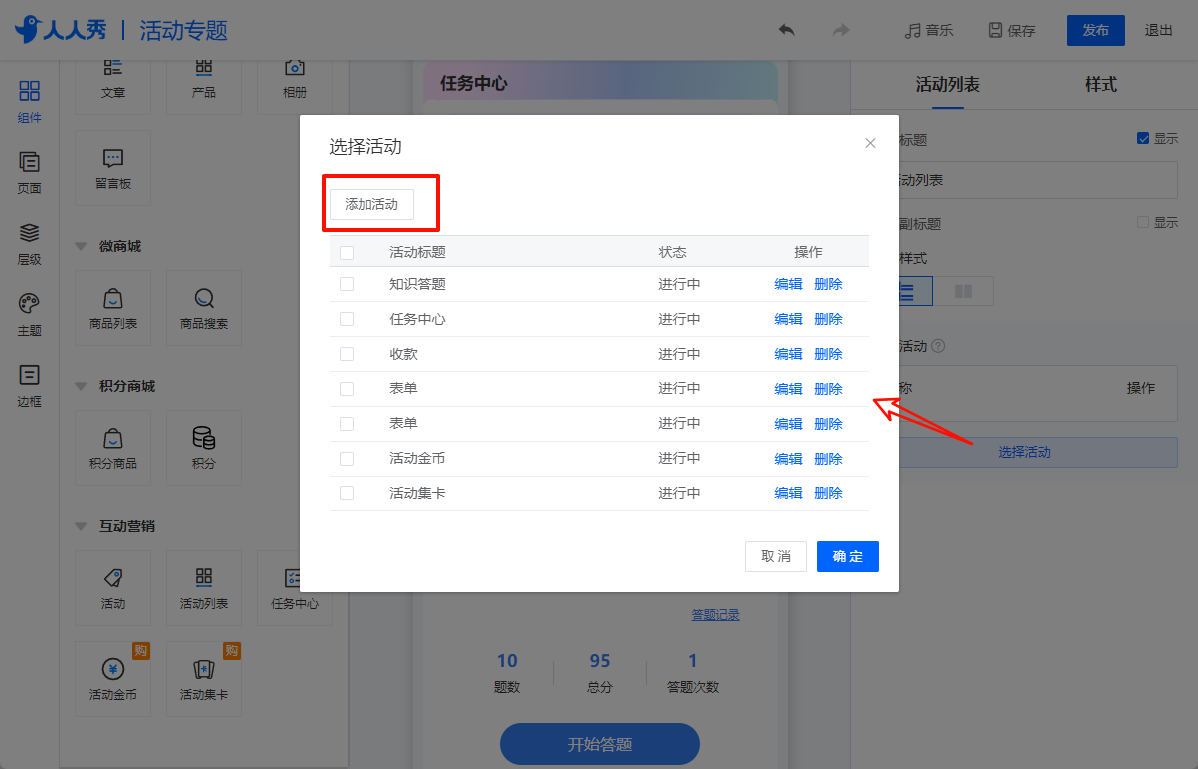Click the redo arrow icon
The height and width of the screenshot is (769, 1198).
tap(840, 30)
